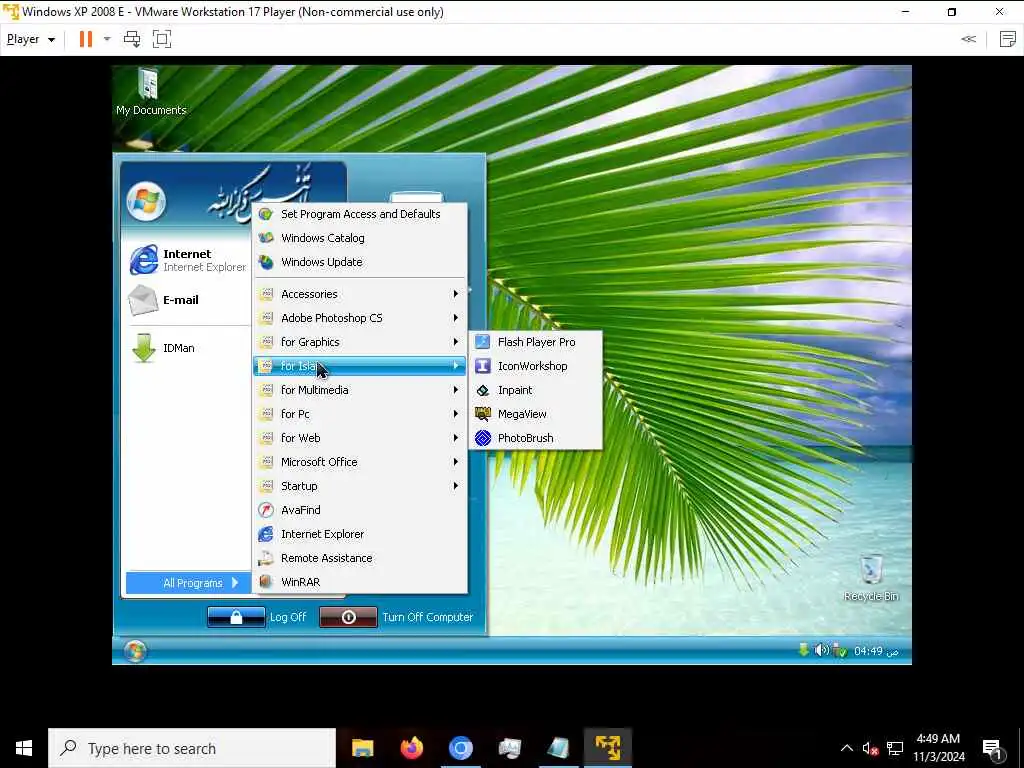The height and width of the screenshot is (768, 1024).
Task: Click VMware Player icon on host taskbar
Action: tap(607, 748)
